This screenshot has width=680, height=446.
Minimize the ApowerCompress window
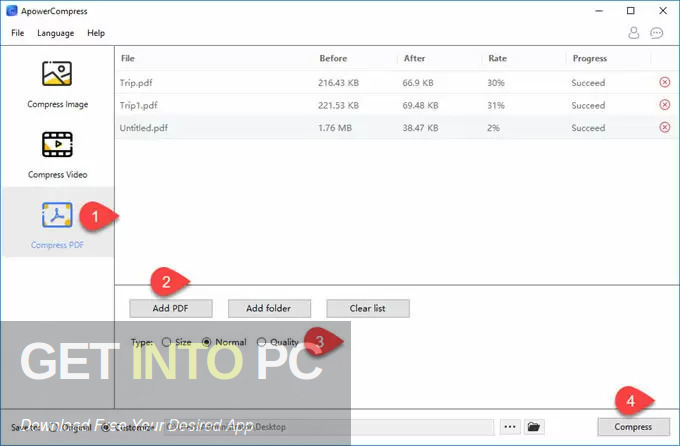tap(599, 11)
